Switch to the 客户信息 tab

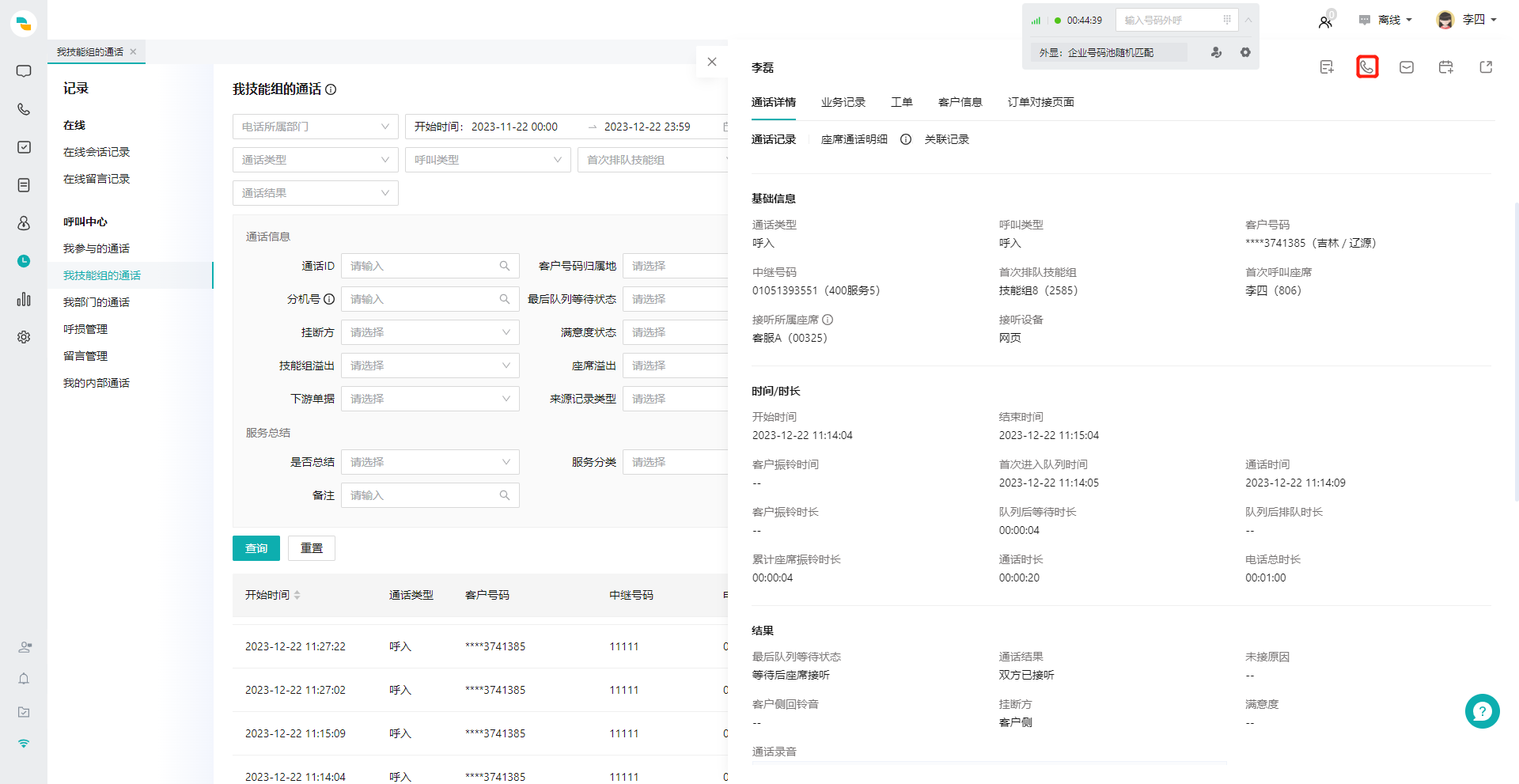click(960, 102)
